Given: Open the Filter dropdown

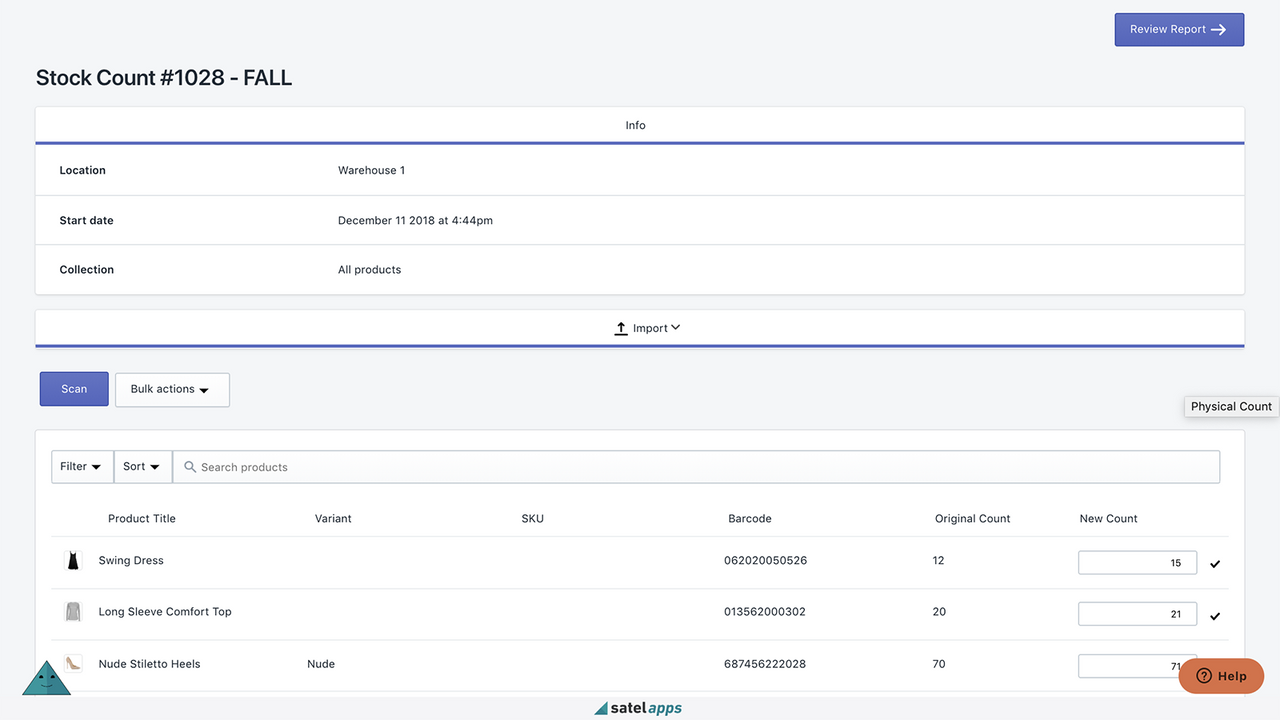Looking at the screenshot, I should pos(82,467).
